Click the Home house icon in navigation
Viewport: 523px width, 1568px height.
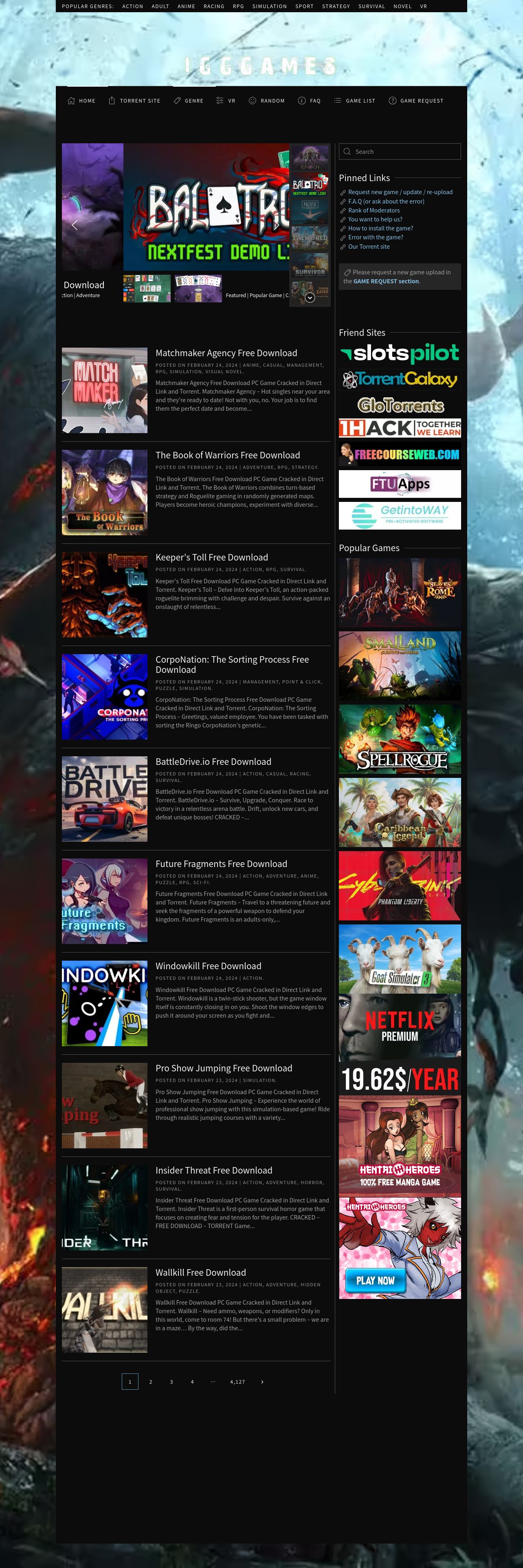(71, 101)
